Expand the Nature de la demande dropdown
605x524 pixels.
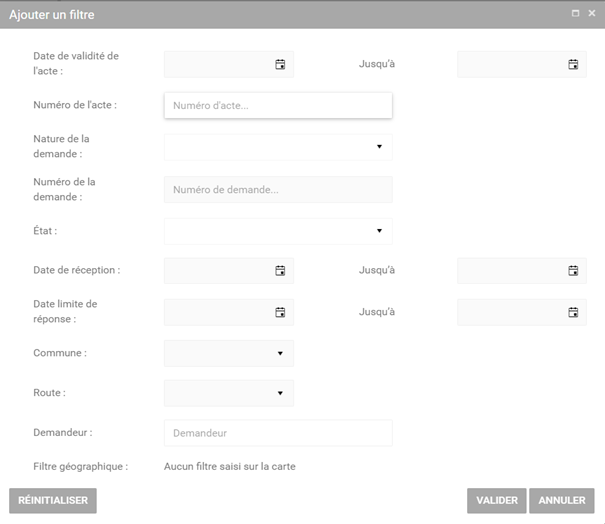pyautogui.click(x=379, y=147)
